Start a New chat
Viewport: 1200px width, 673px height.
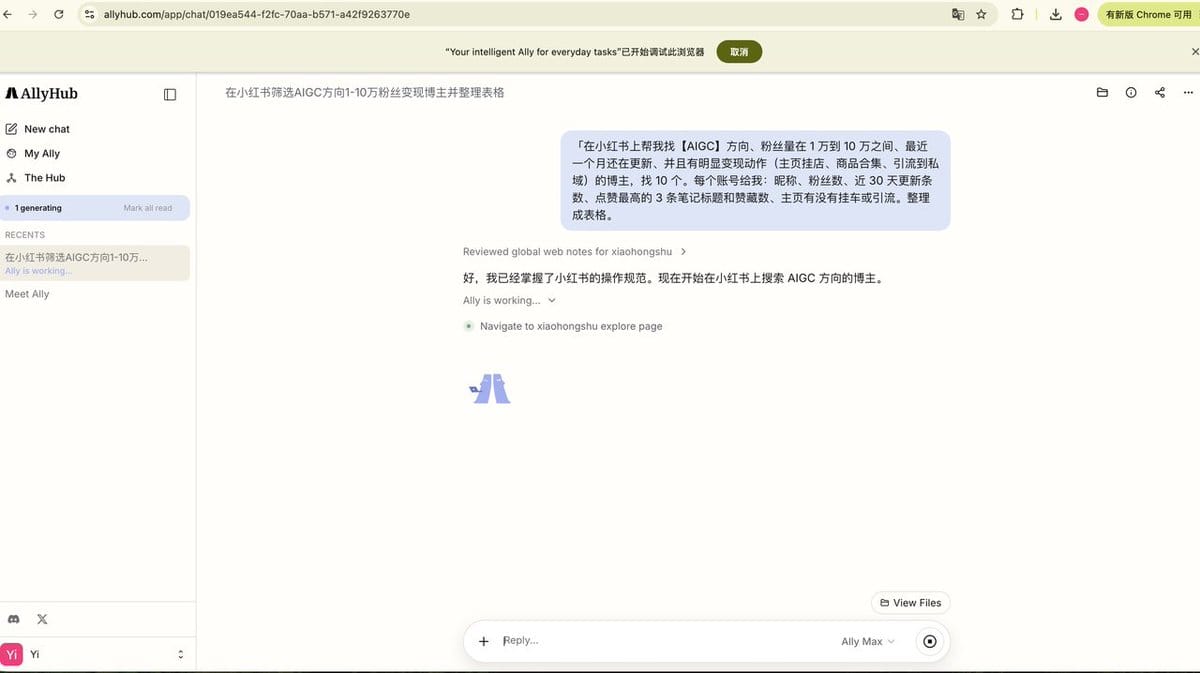[x=38, y=129]
